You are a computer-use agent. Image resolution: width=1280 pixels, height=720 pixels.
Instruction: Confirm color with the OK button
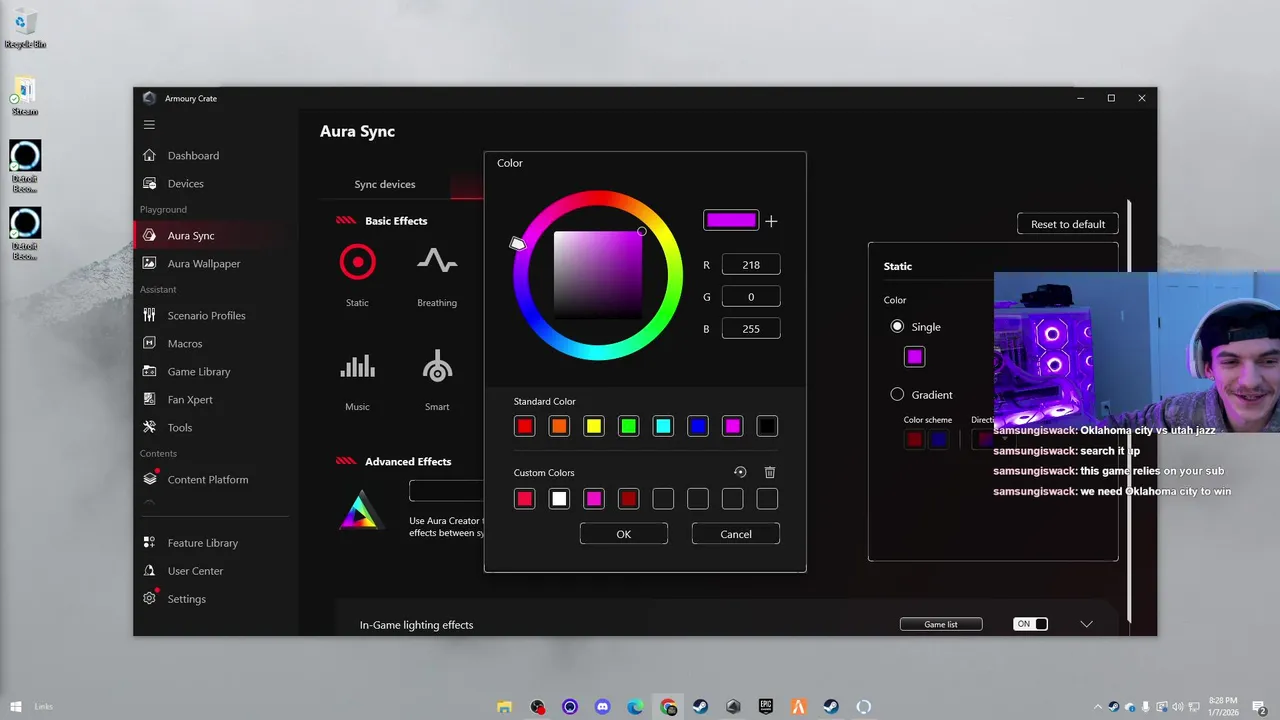click(x=624, y=534)
